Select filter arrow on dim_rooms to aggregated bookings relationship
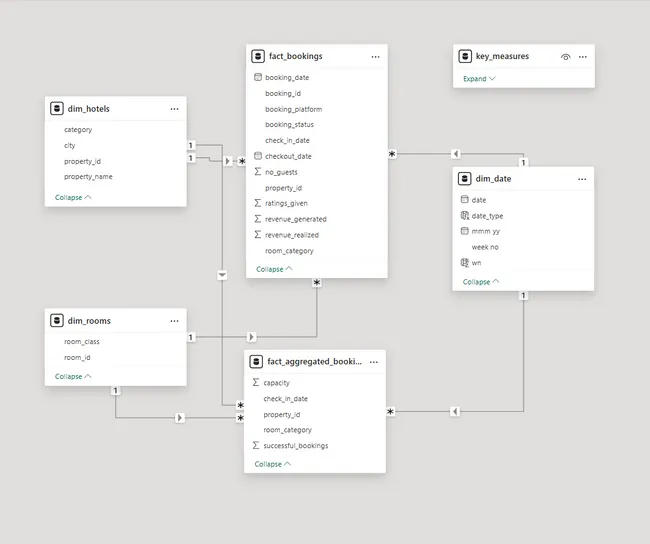 pyautogui.click(x=179, y=418)
